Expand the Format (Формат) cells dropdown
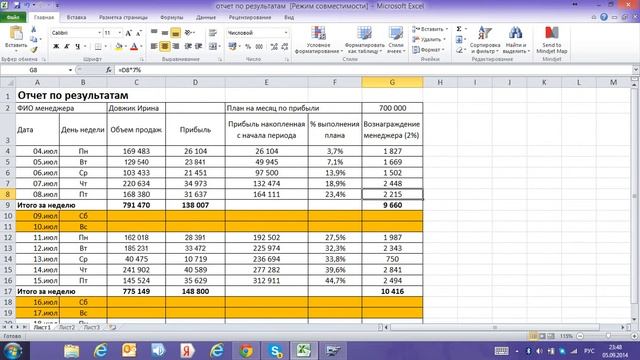This screenshot has height=360, width=640. click(x=443, y=50)
